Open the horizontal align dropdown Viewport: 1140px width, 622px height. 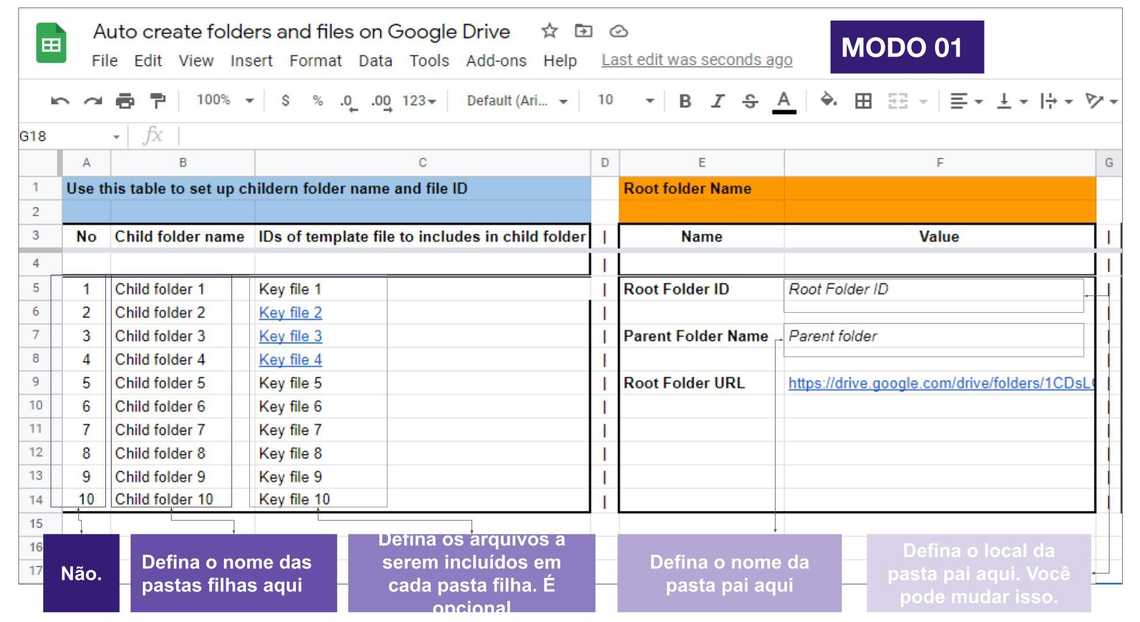(x=966, y=101)
